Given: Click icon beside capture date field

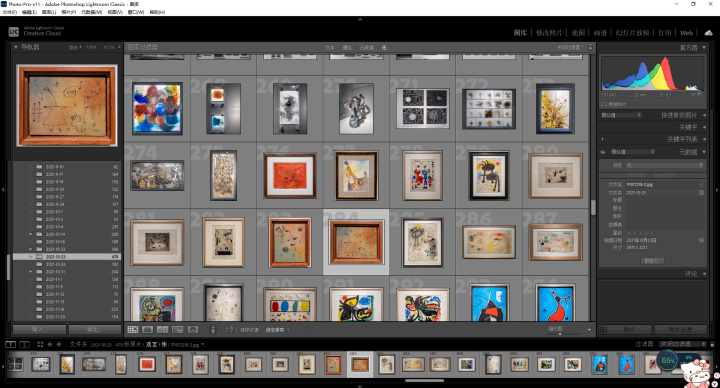Looking at the screenshot, I should tap(701, 240).
